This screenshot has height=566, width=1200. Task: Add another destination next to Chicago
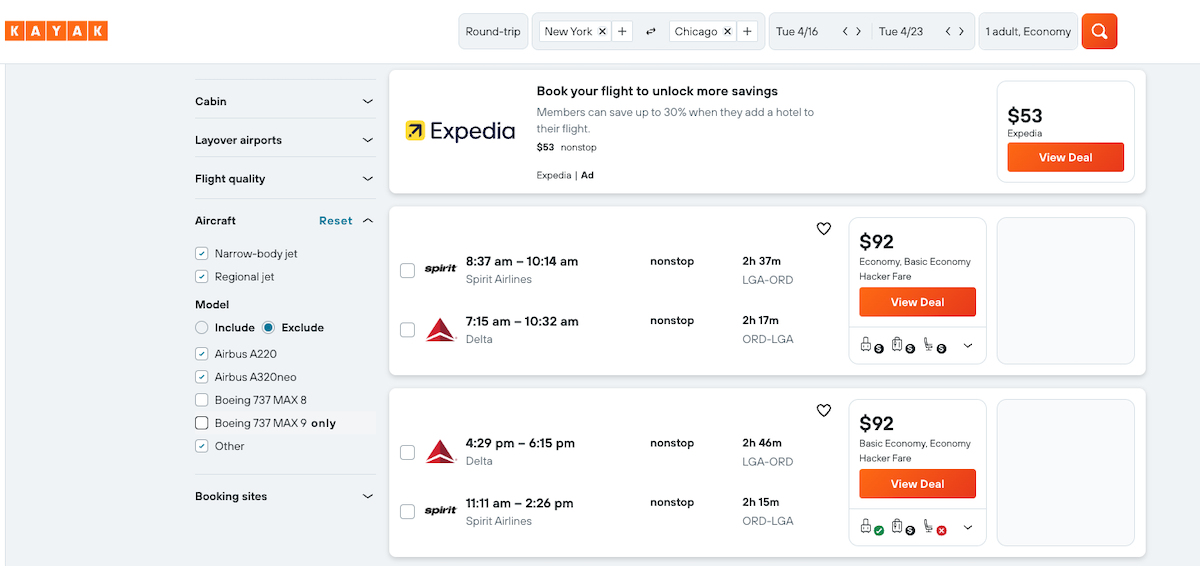coord(747,32)
